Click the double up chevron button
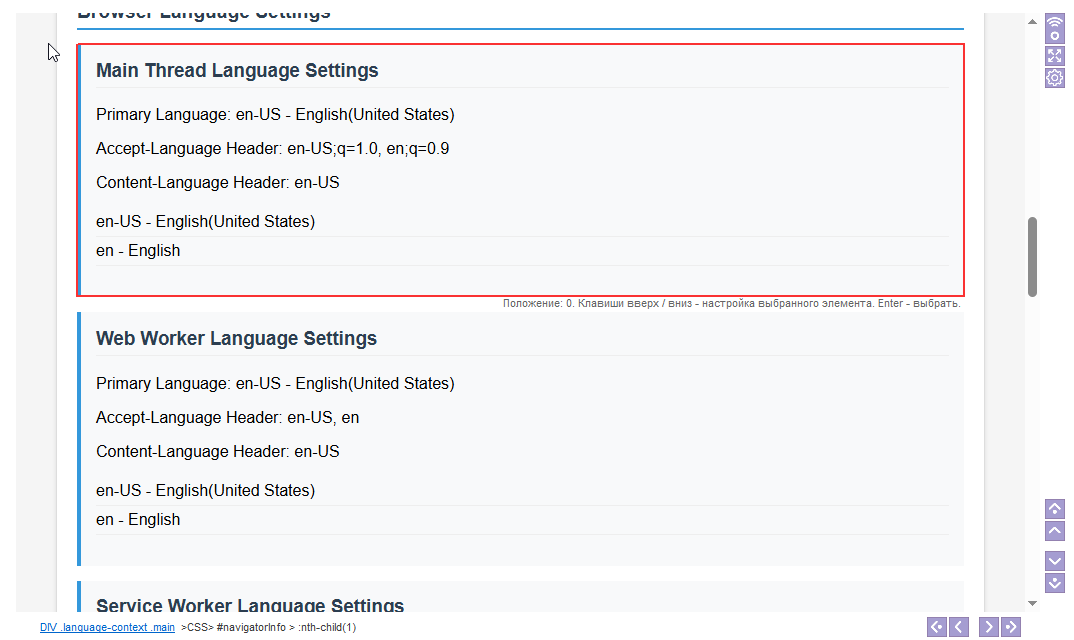This screenshot has height=640, width=1074. tap(1054, 509)
